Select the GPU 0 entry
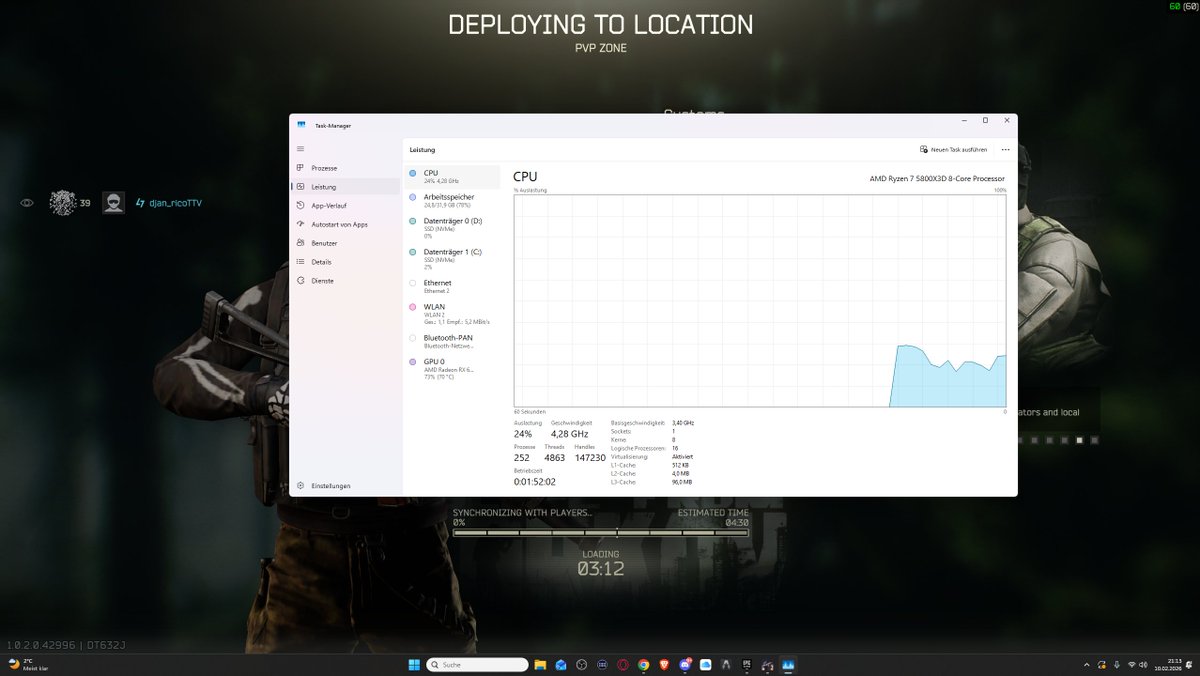The image size is (1200, 676). click(452, 369)
